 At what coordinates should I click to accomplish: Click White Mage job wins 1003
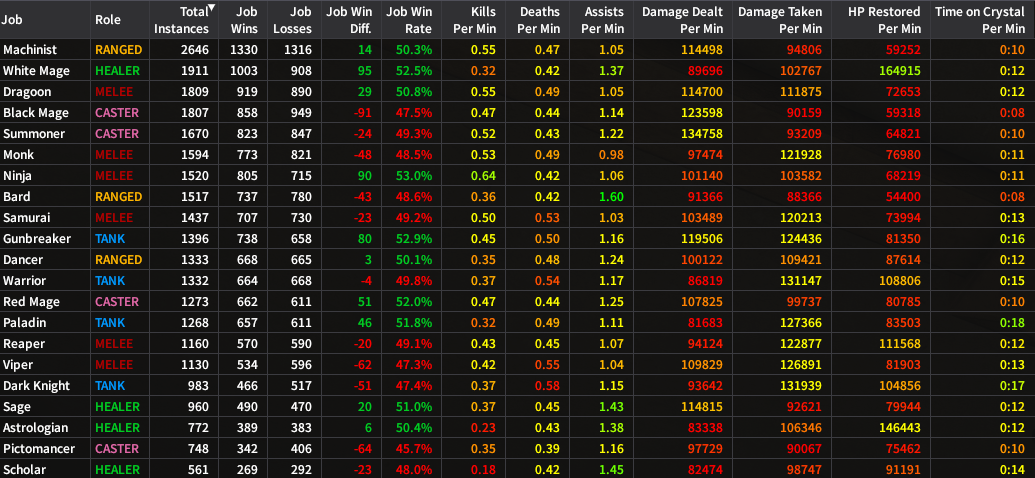(244, 71)
